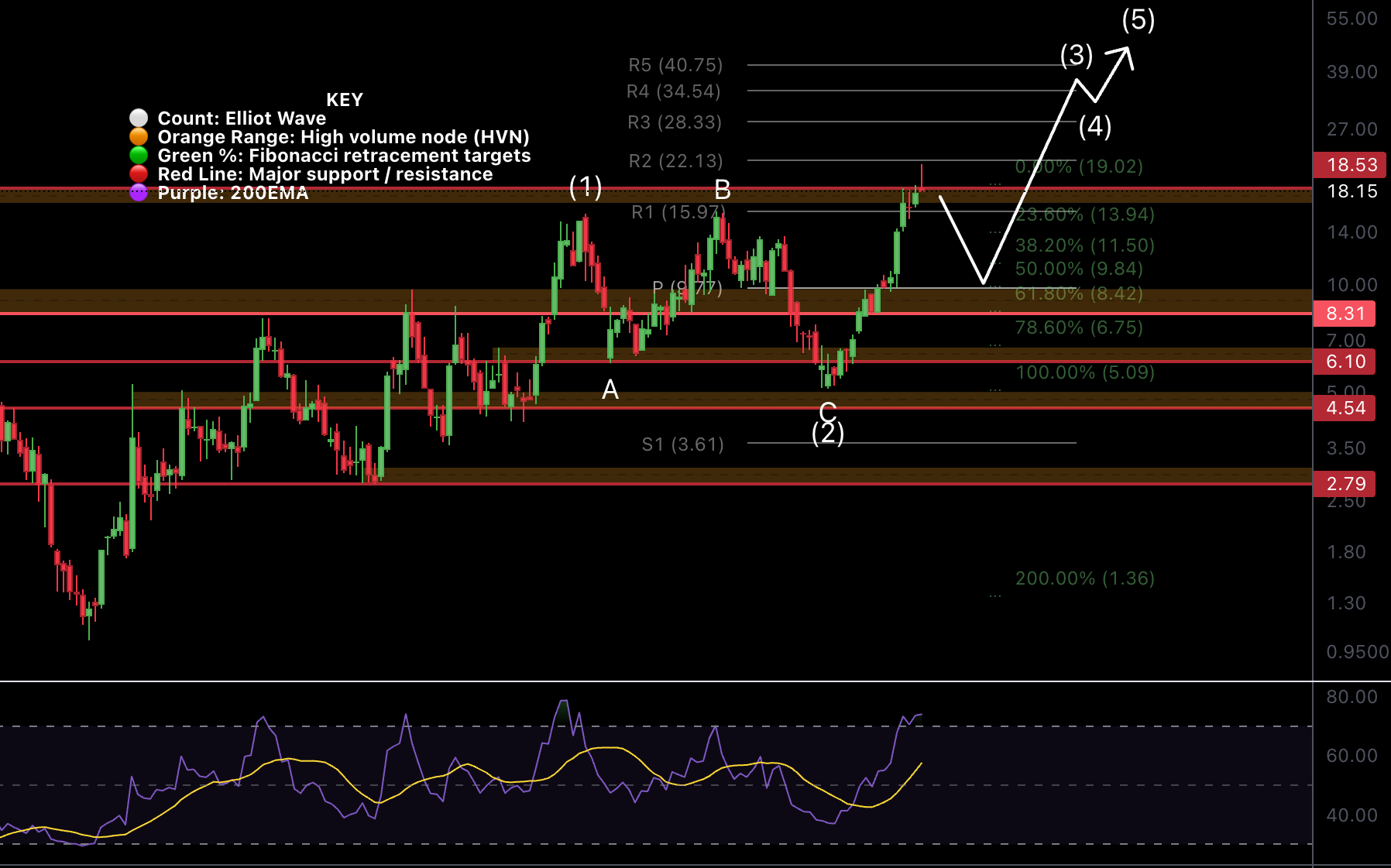The height and width of the screenshot is (868, 1391).
Task: Click the 2.79 red price tag
Action: pyautogui.click(x=1345, y=484)
